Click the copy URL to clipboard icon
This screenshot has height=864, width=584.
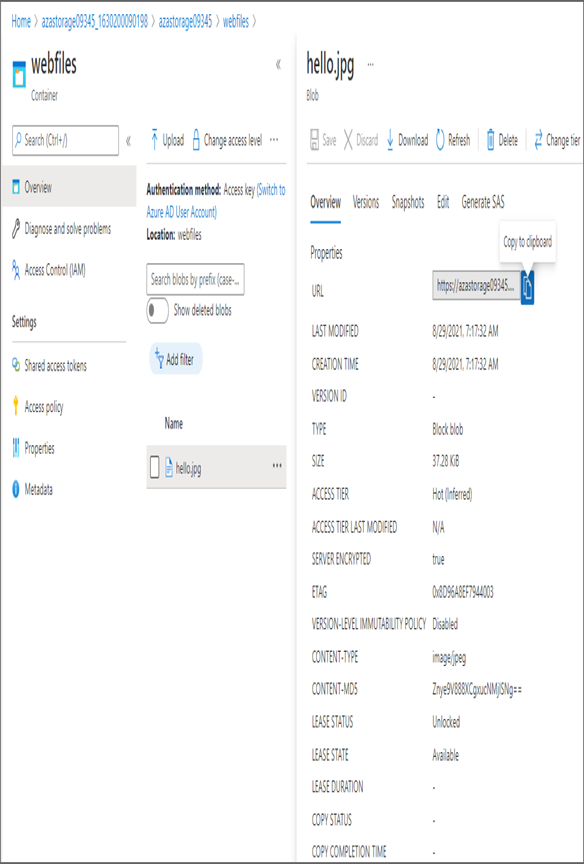click(x=527, y=287)
